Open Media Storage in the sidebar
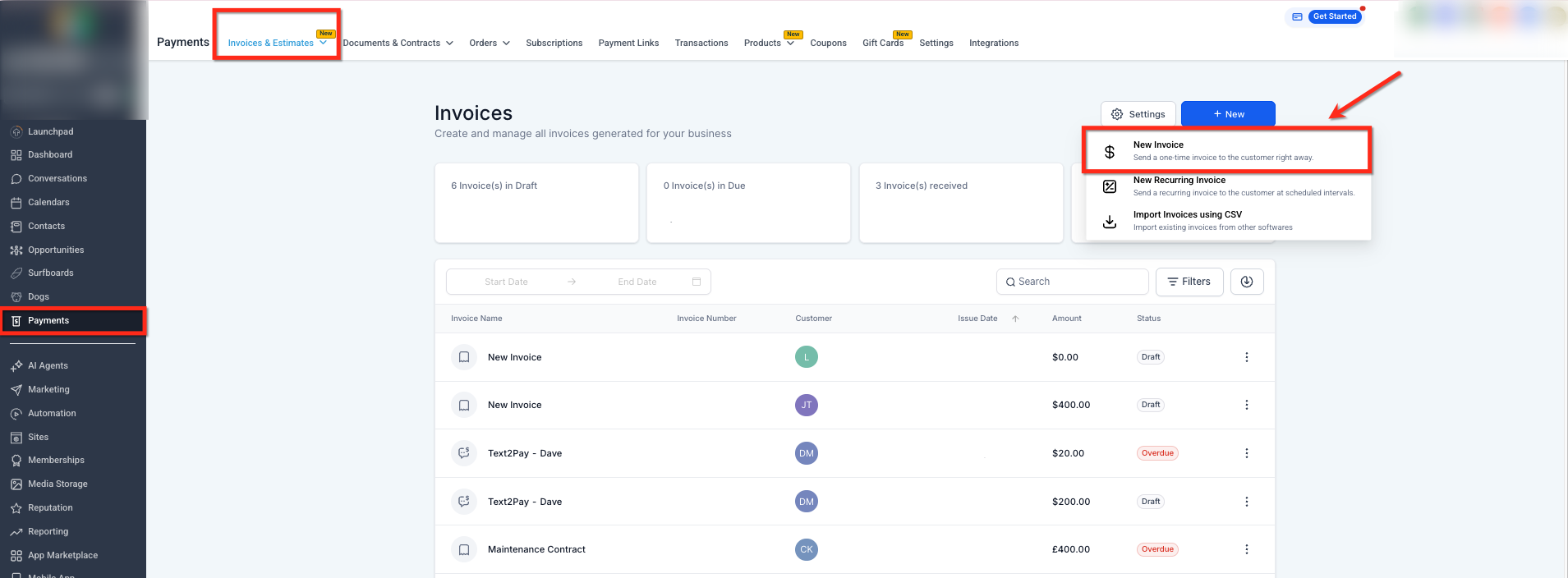The width and height of the screenshot is (1568, 578). [x=57, y=484]
